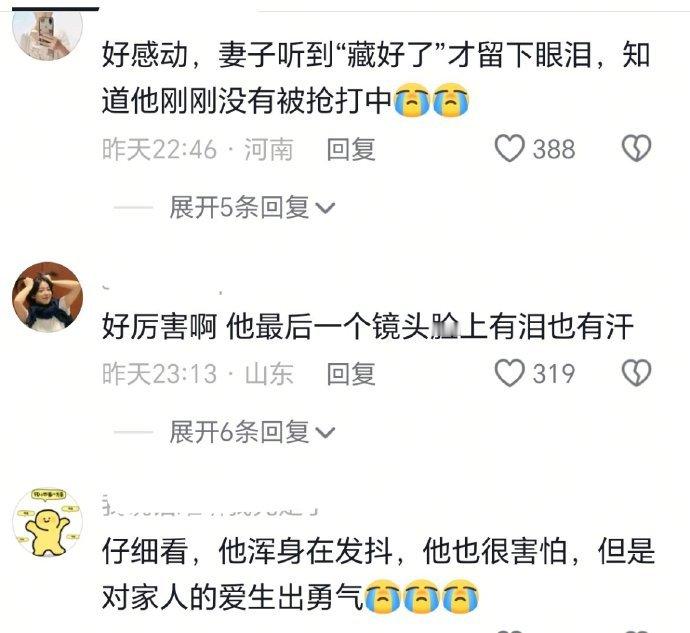690x633 pixels.
Task: Reply to the 昨天23:13 山东 comment
Action: coord(351,374)
